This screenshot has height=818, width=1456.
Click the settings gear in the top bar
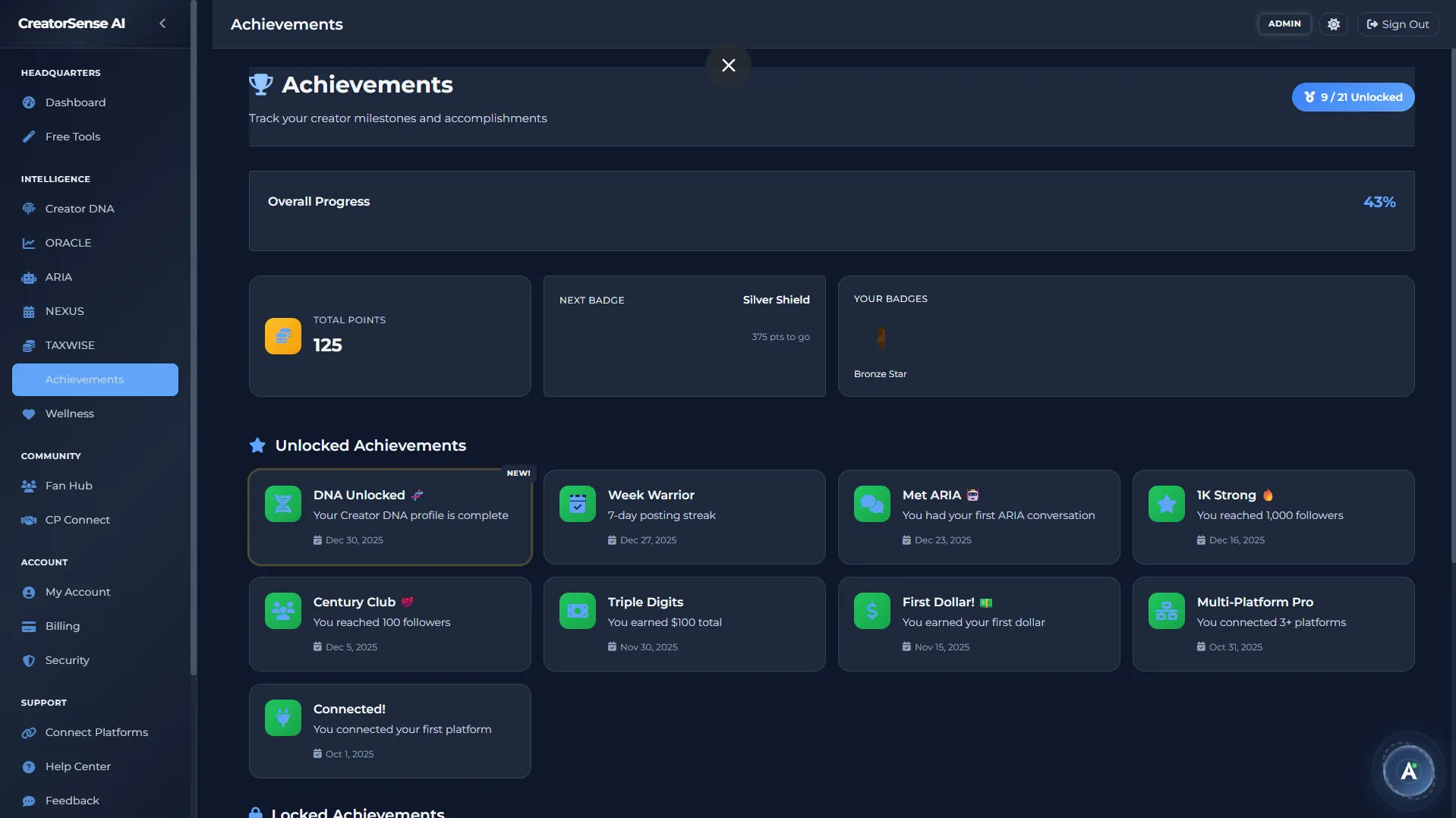point(1333,24)
